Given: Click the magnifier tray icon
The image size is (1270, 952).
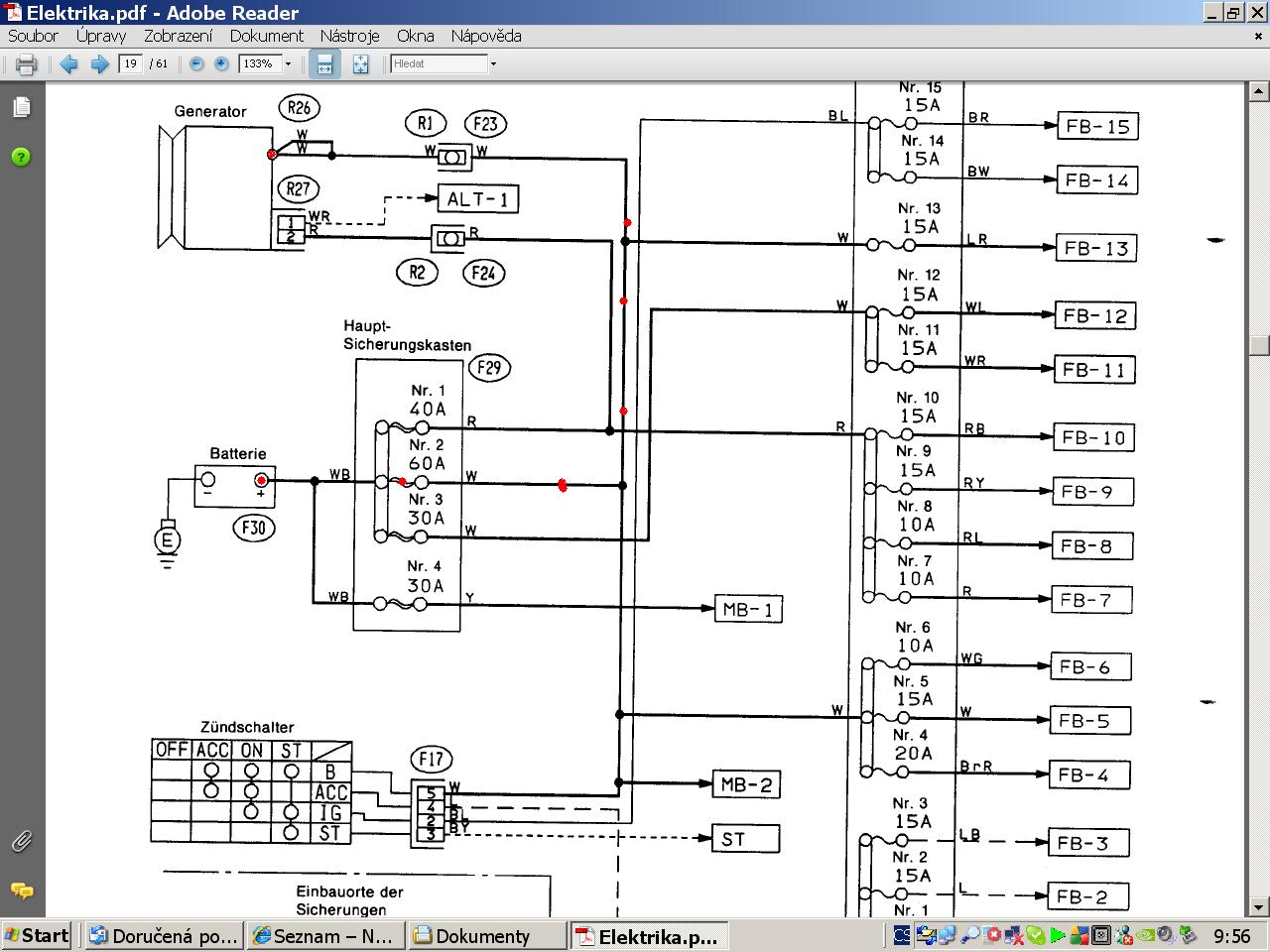Looking at the screenshot, I should (x=970, y=935).
